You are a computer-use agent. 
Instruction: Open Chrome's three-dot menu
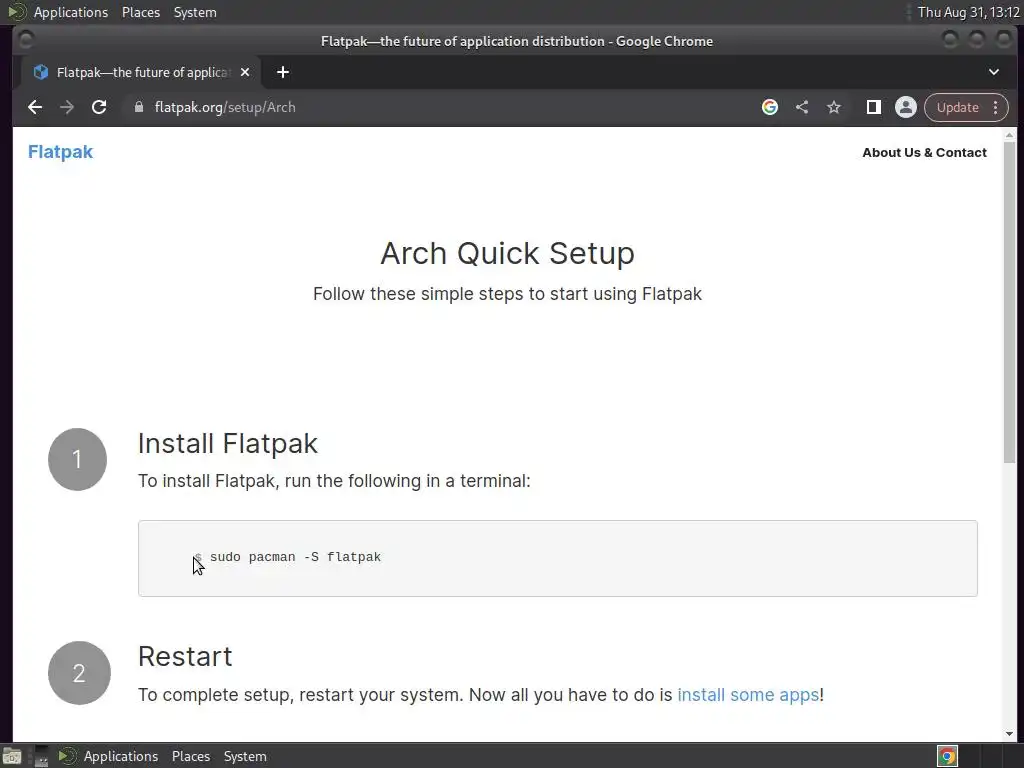coord(995,107)
